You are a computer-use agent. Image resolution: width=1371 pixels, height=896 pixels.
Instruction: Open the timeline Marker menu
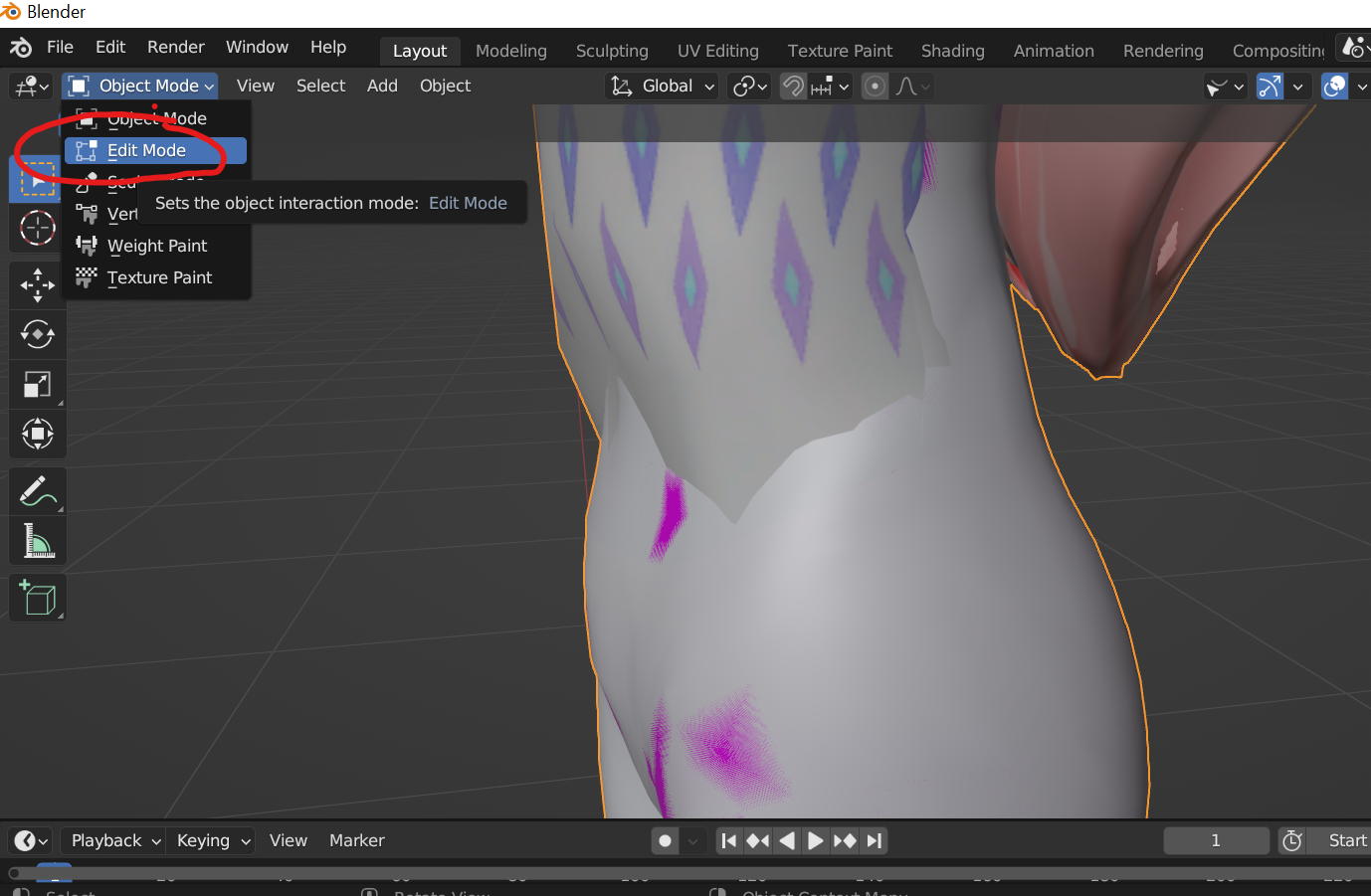click(x=356, y=841)
